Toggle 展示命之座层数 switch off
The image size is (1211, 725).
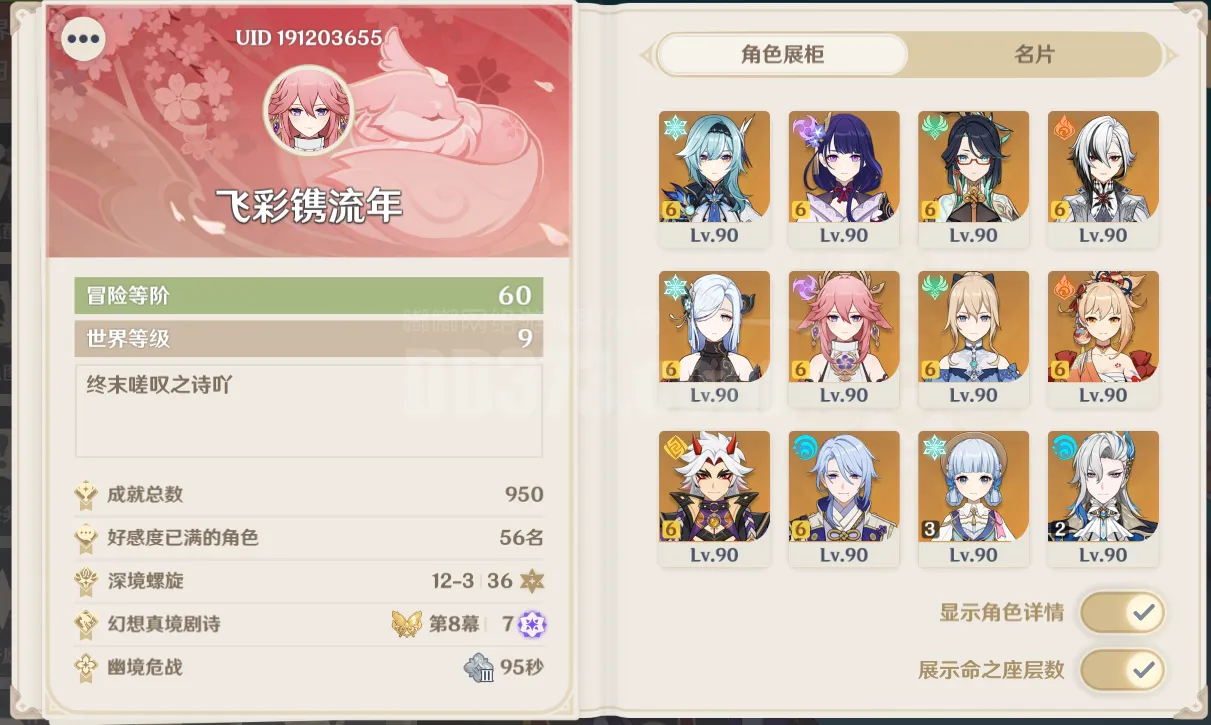click(1122, 670)
